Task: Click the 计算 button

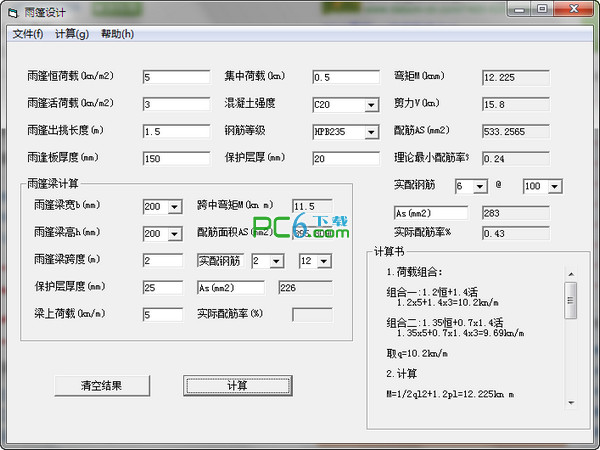Action: [x=238, y=385]
